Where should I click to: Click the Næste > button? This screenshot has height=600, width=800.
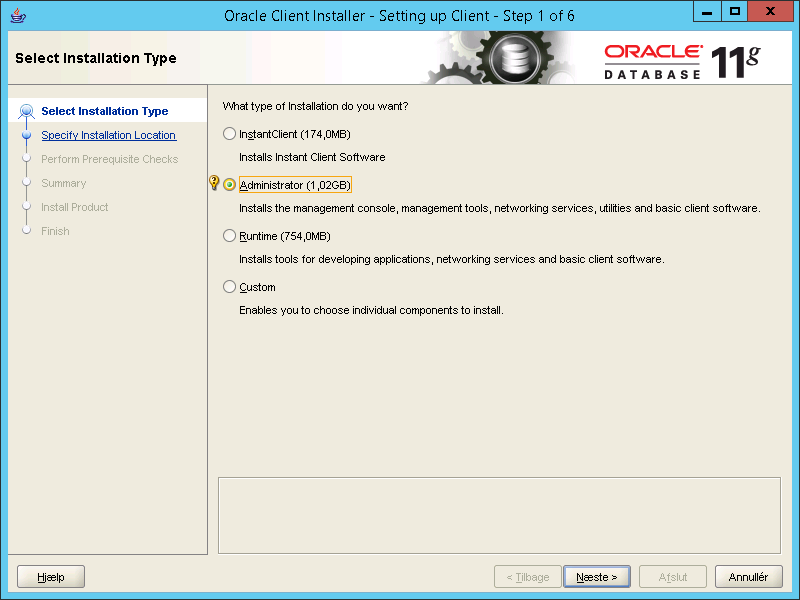[x=597, y=577]
